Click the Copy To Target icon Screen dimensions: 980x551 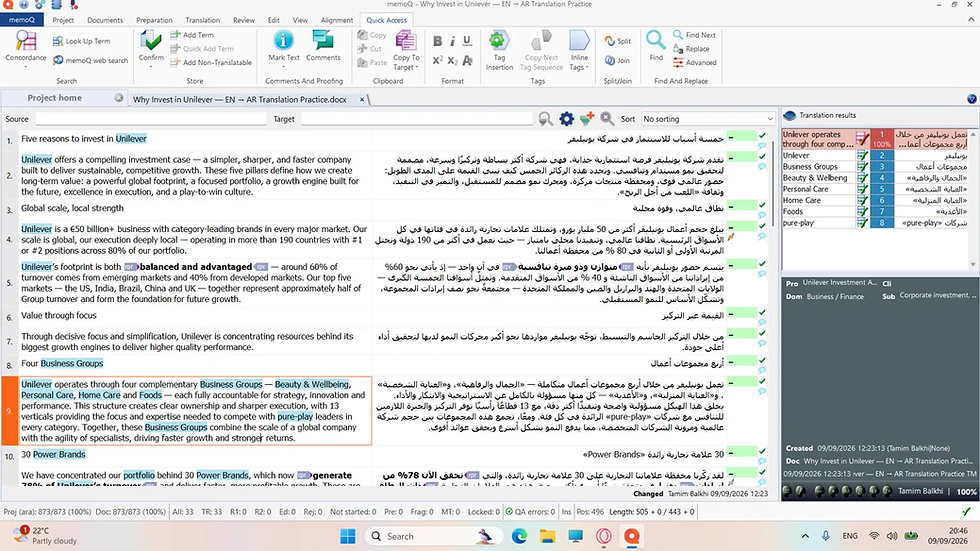pos(406,40)
